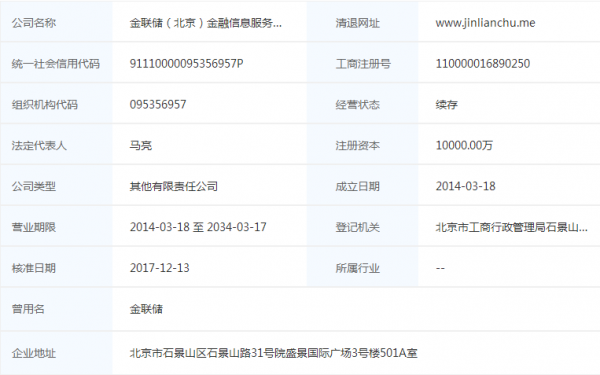Click business term 2014-03-18 至 2034-03-17
This screenshot has width=600, height=375.
tap(198, 227)
